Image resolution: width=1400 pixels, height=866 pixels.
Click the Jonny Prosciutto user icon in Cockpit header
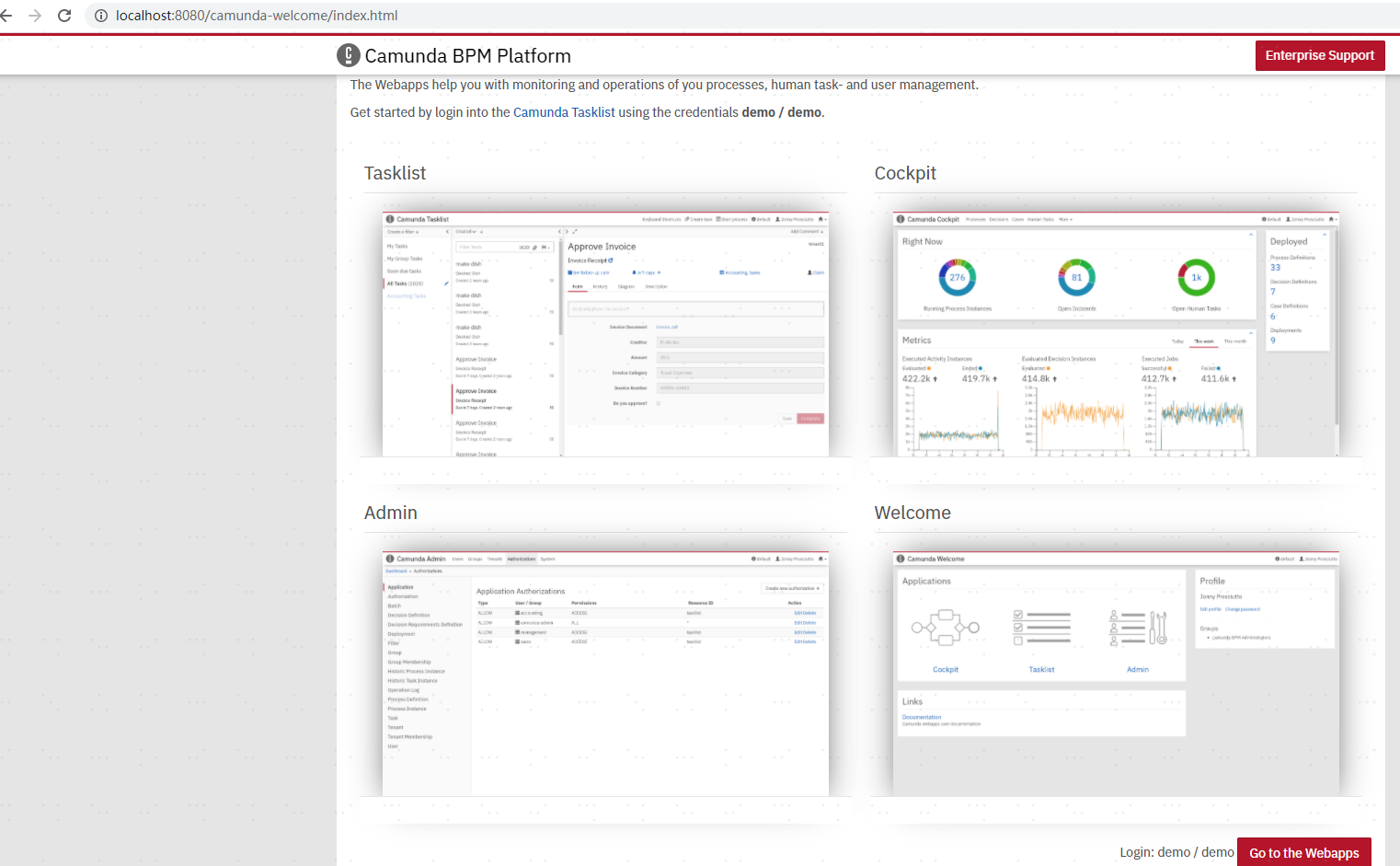coord(1290,220)
